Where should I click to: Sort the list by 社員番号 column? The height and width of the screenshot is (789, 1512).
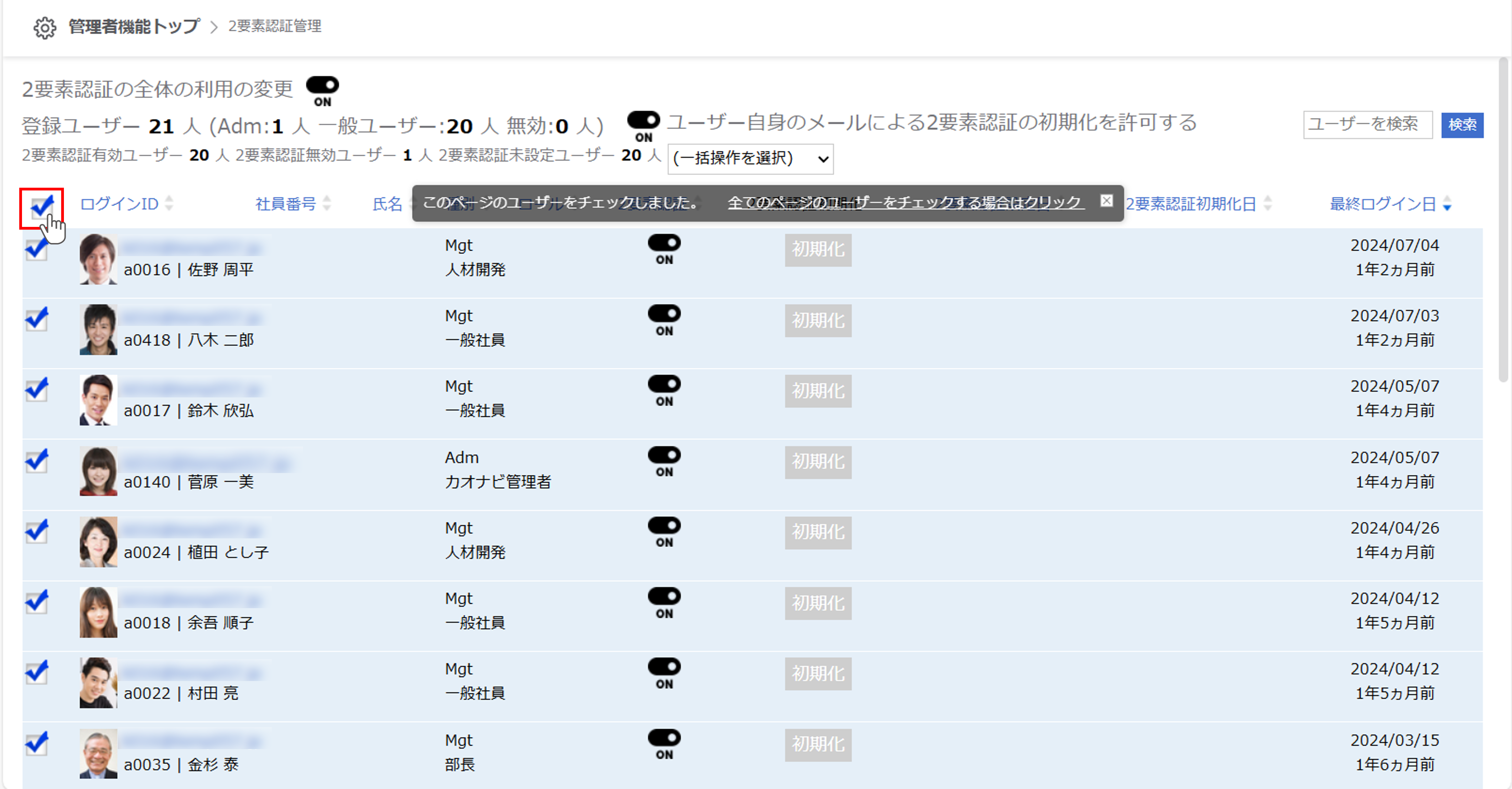[x=327, y=204]
